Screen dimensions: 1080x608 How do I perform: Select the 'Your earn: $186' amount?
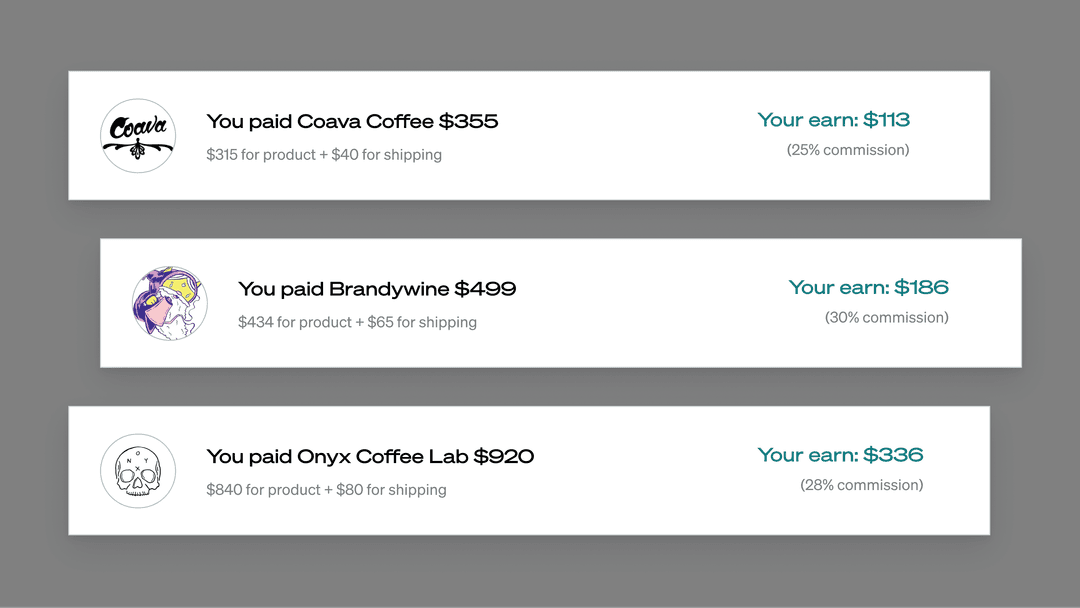tap(869, 287)
